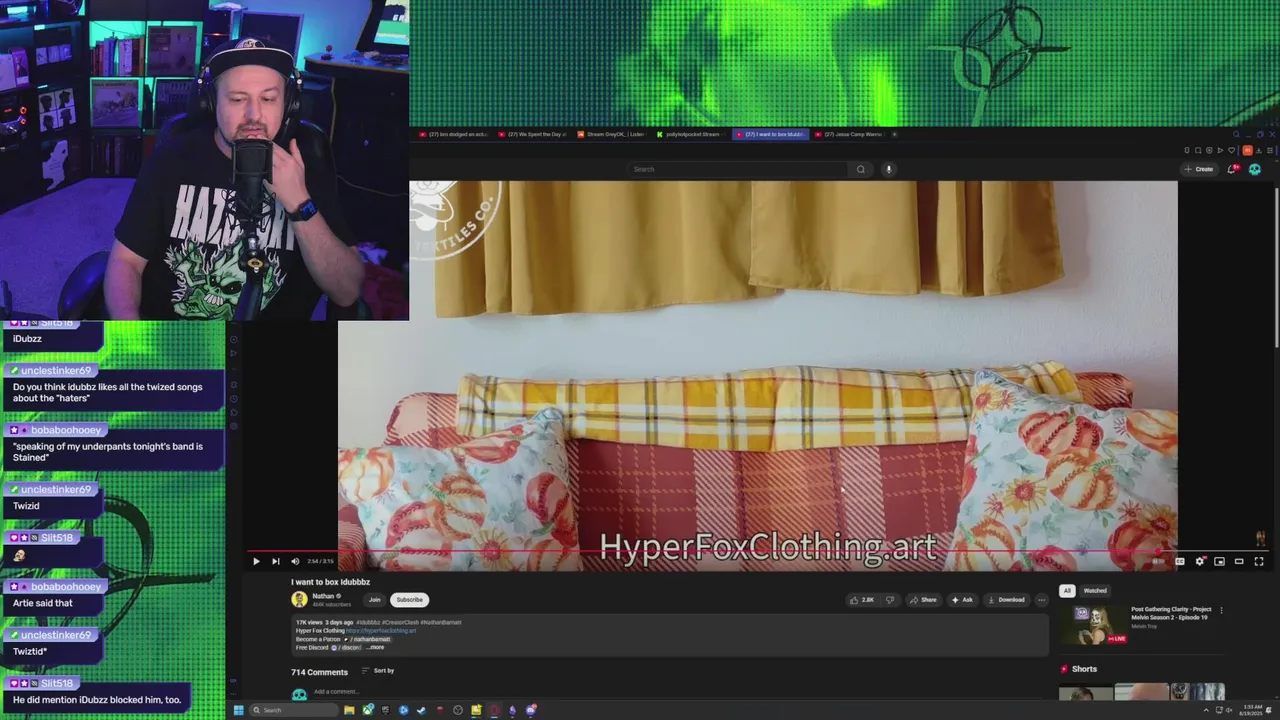Open browser tab search icon

(x=1236, y=134)
